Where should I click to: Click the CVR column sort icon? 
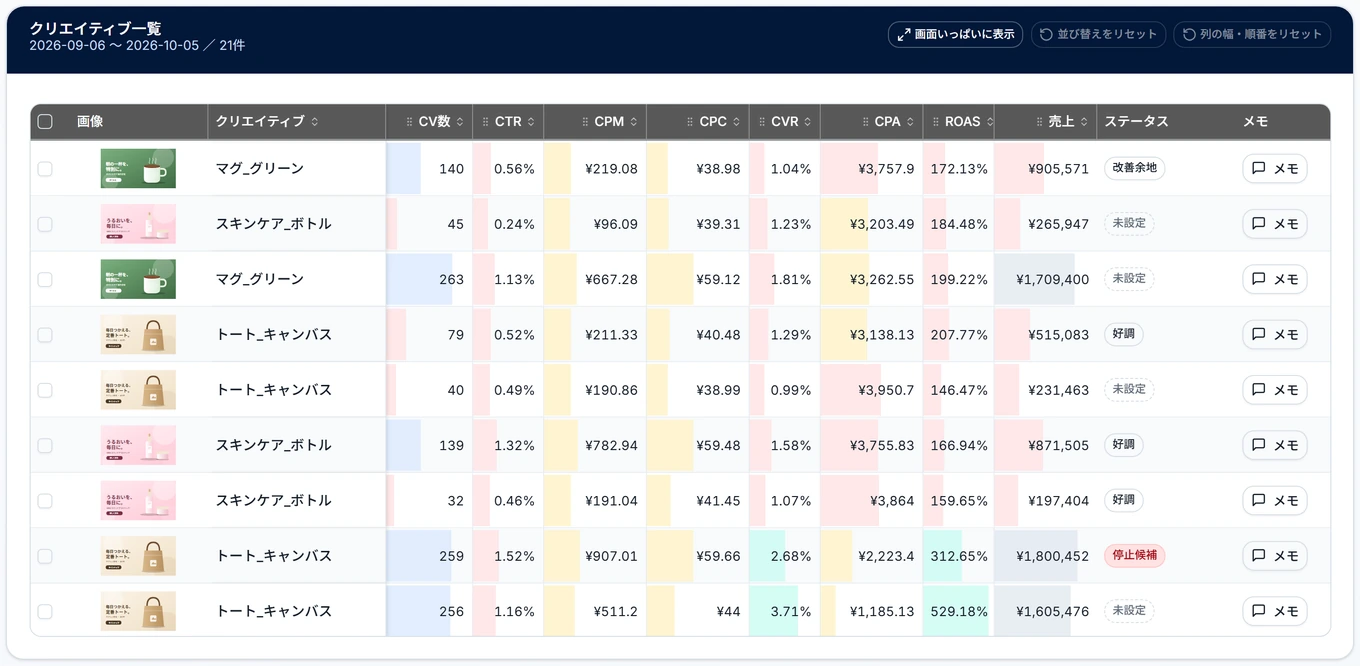tap(807, 122)
